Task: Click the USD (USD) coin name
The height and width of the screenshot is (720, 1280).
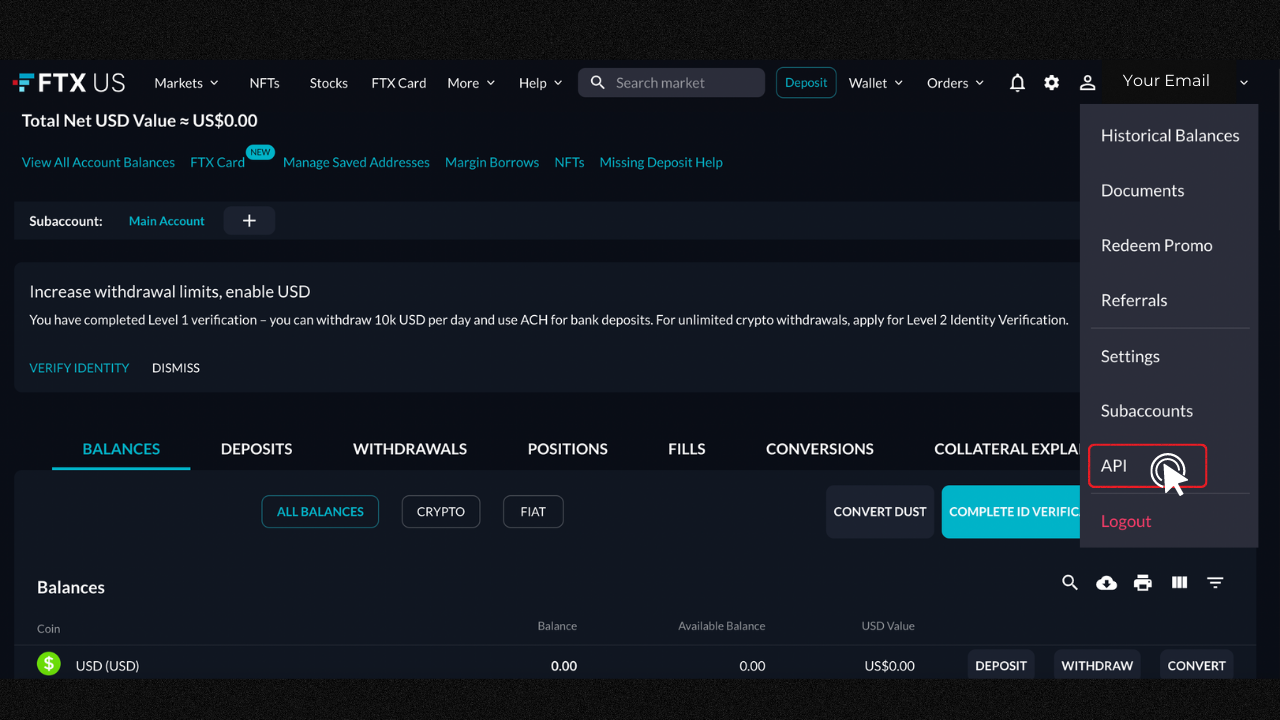Action: tap(107, 665)
